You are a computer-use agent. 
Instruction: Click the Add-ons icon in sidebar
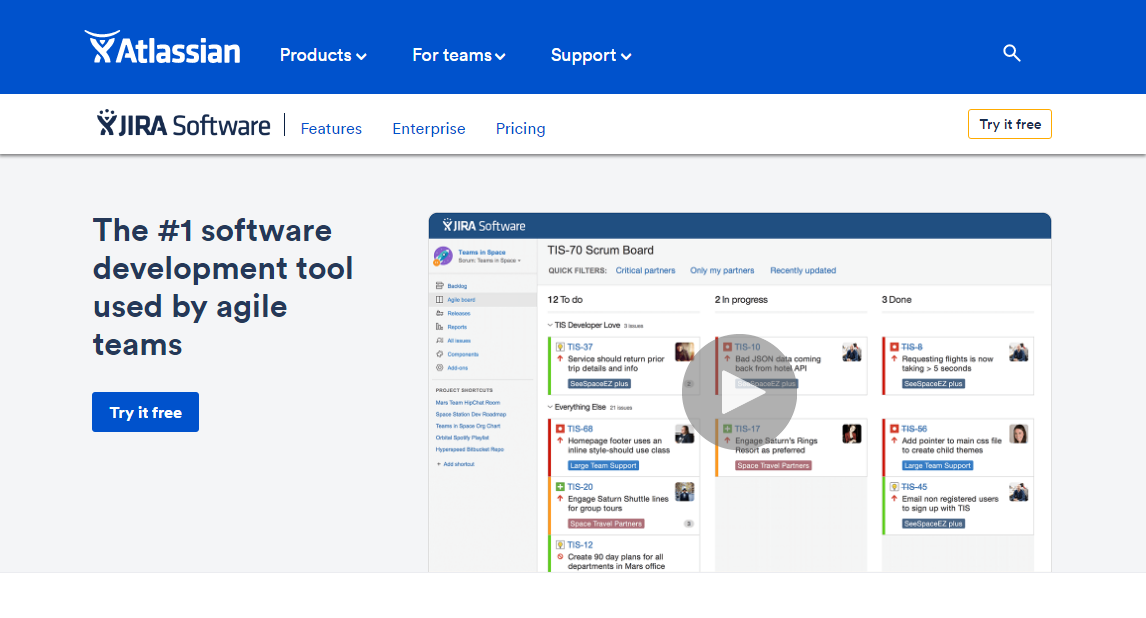tap(440, 368)
